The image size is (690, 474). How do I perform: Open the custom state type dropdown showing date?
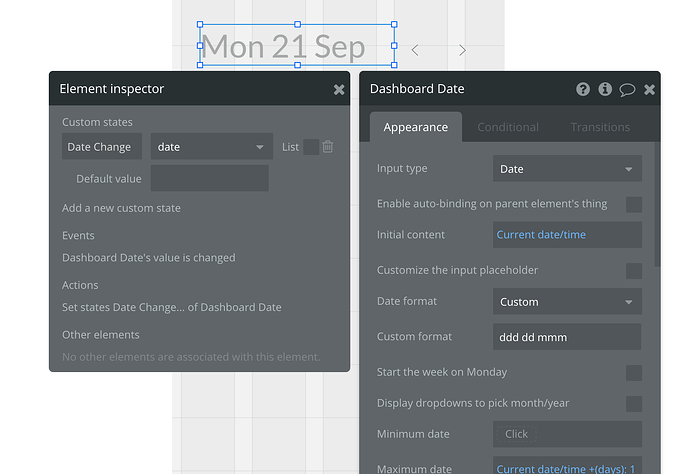tap(212, 147)
